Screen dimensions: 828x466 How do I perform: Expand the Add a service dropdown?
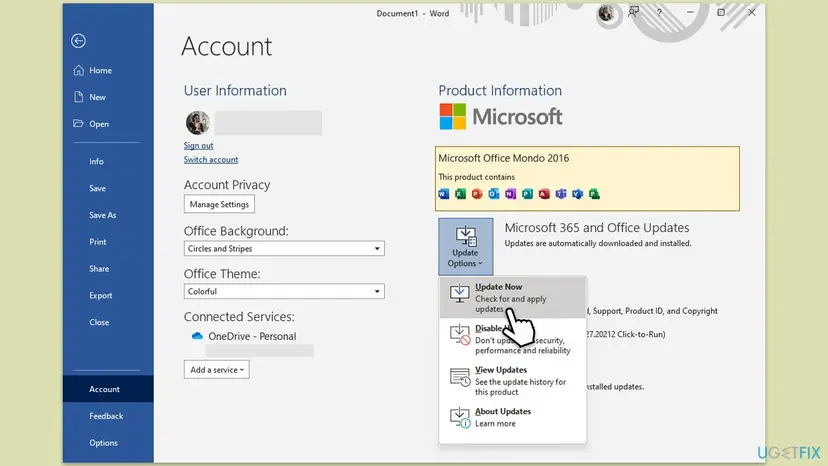[x=217, y=369]
